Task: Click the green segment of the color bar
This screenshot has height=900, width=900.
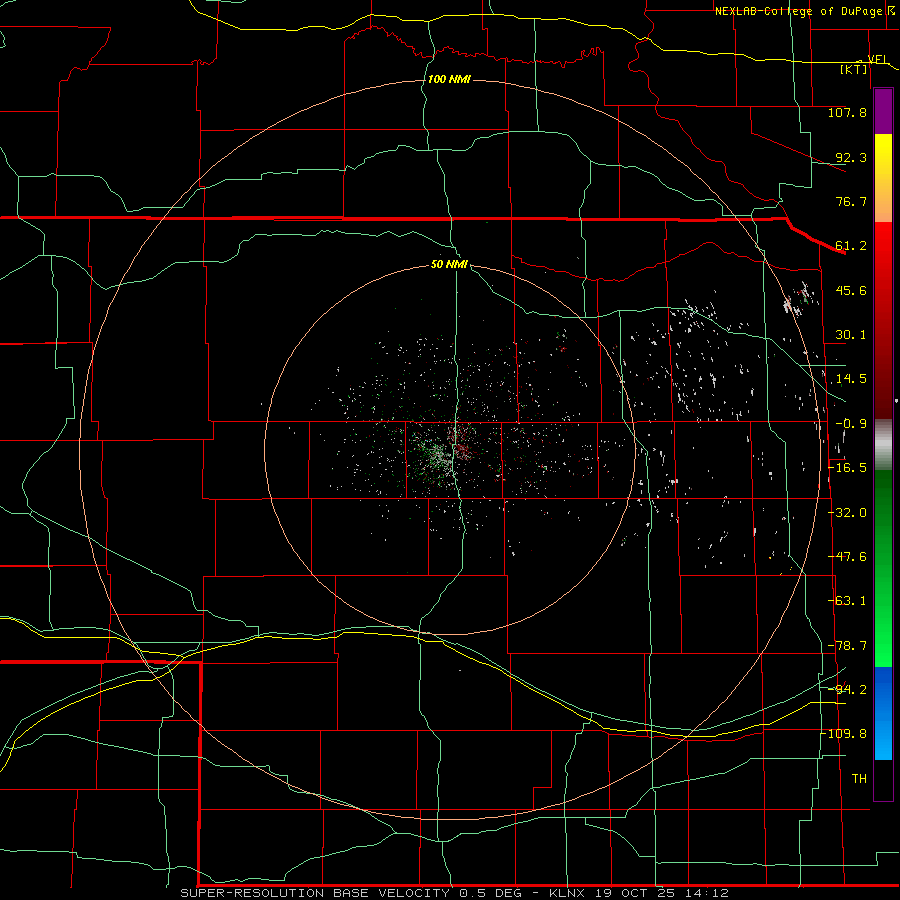Action: coord(883,568)
